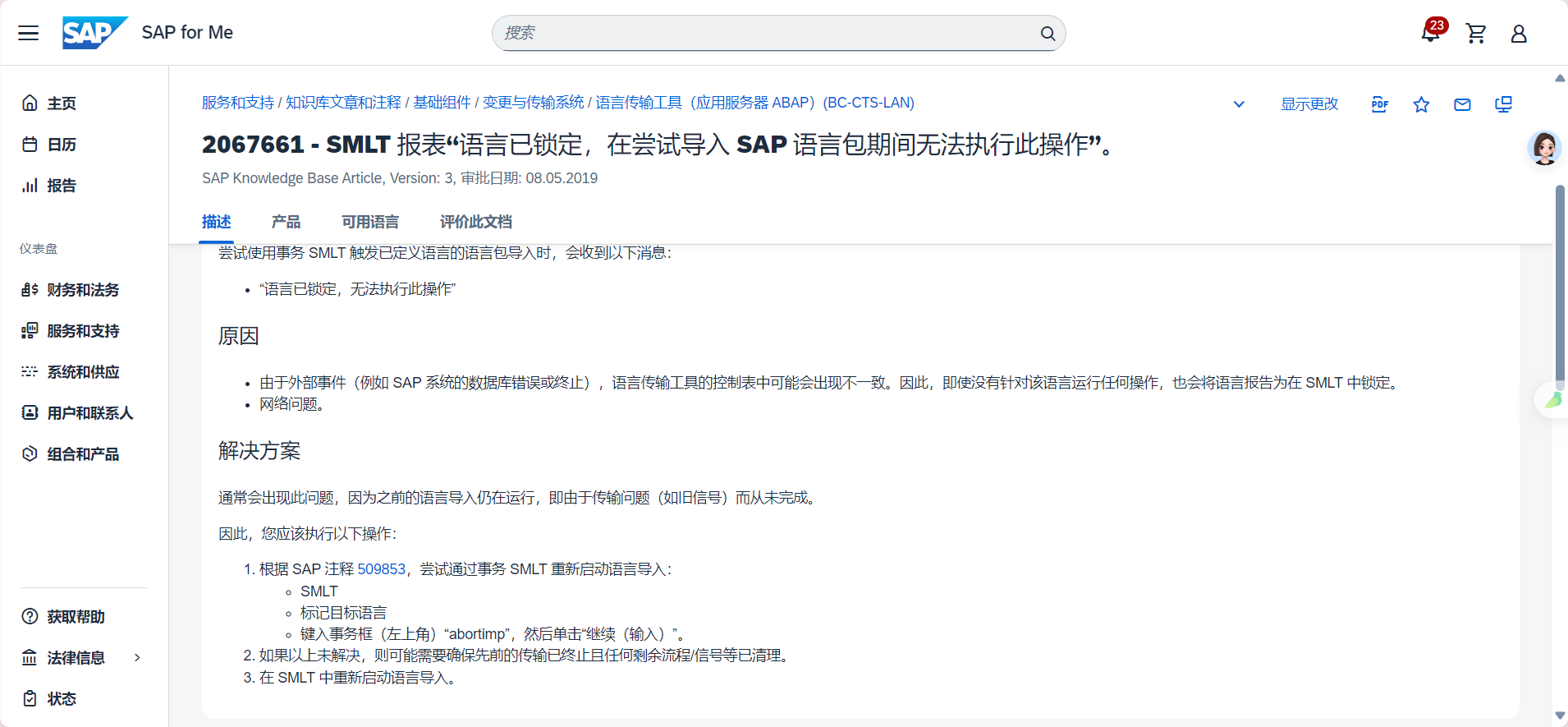Open 组合和产品 dashboard
1568x727 pixels.
84,454
